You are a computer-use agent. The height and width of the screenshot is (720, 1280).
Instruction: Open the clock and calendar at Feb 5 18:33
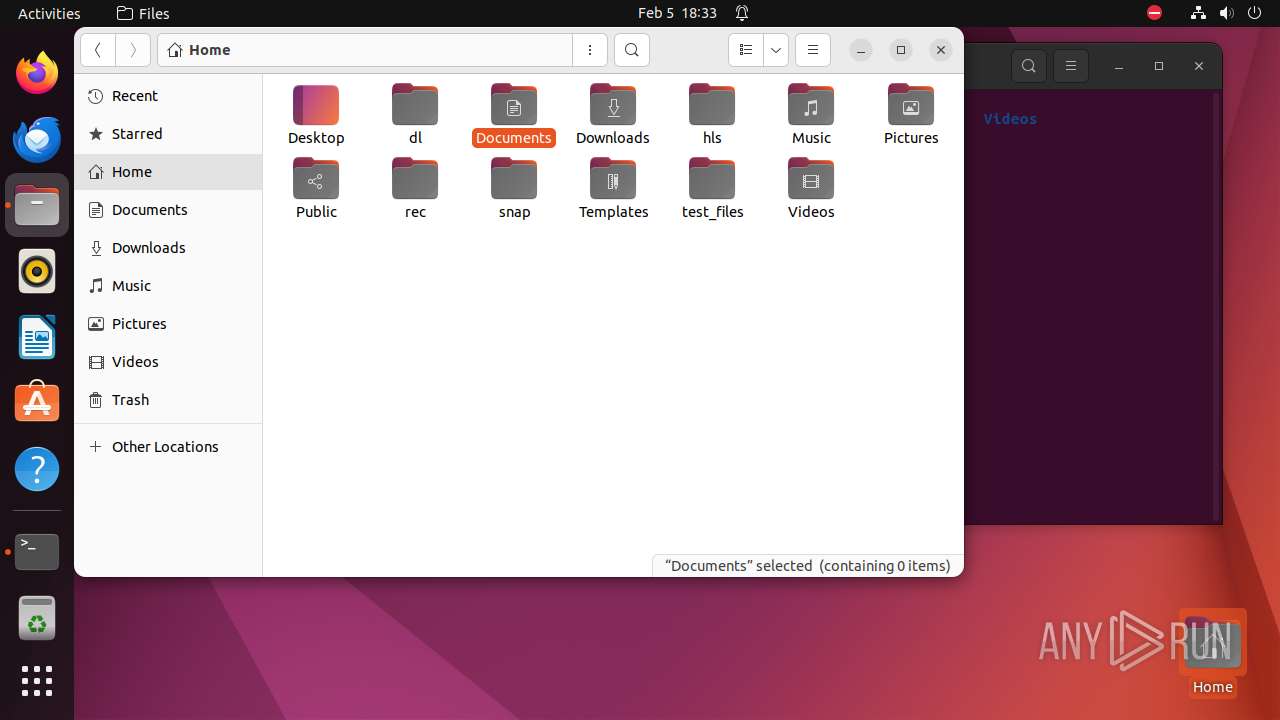coord(677,13)
